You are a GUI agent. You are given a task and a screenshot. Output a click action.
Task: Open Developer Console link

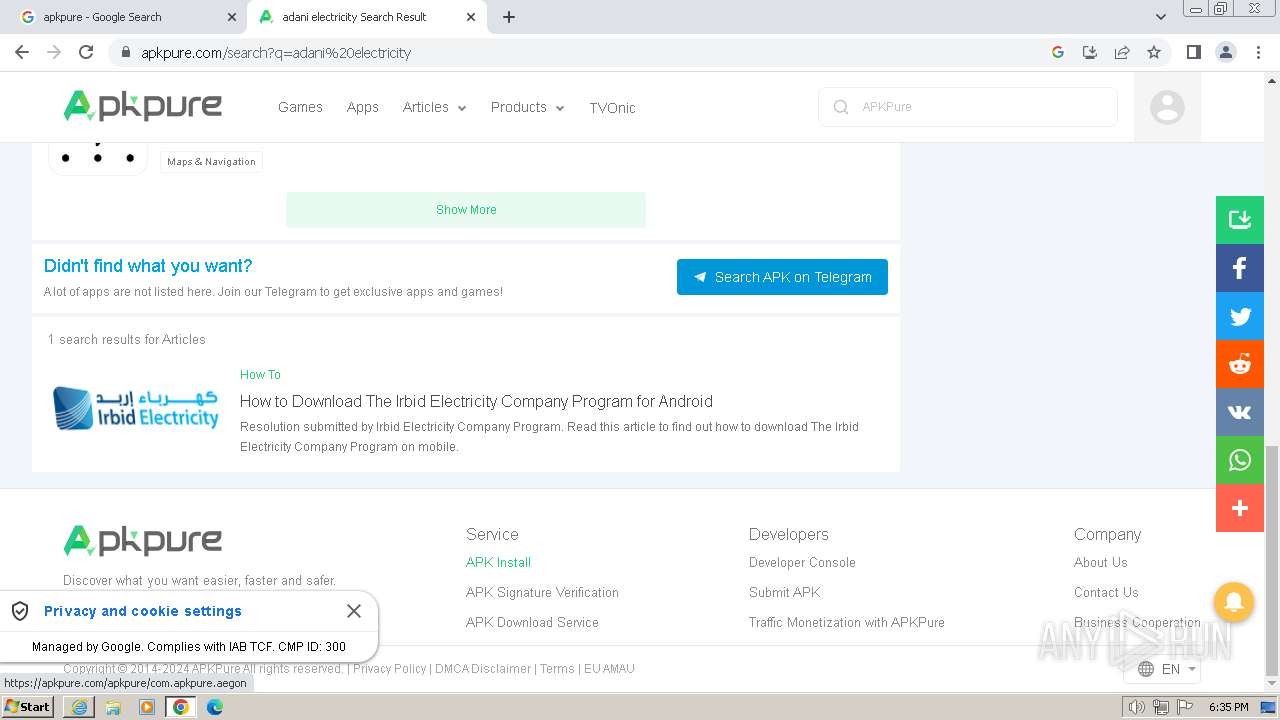point(802,562)
